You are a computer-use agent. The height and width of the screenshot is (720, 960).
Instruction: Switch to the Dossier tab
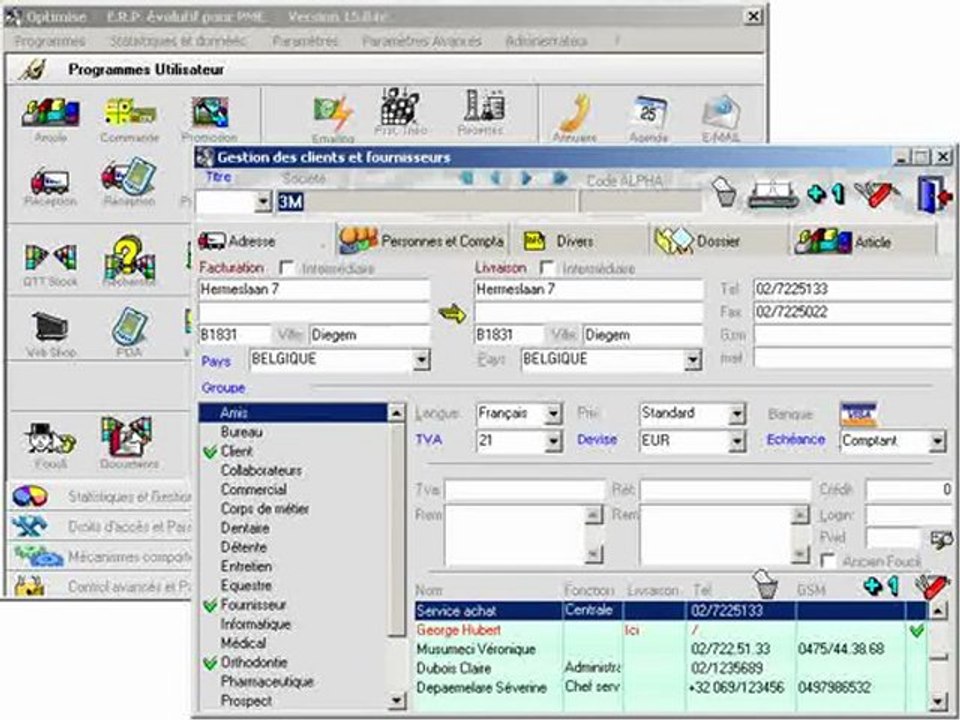pyautogui.click(x=719, y=241)
